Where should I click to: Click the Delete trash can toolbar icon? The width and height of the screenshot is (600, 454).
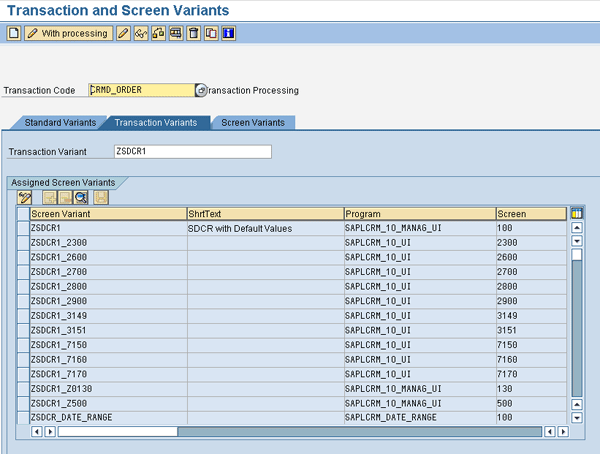pos(194,33)
